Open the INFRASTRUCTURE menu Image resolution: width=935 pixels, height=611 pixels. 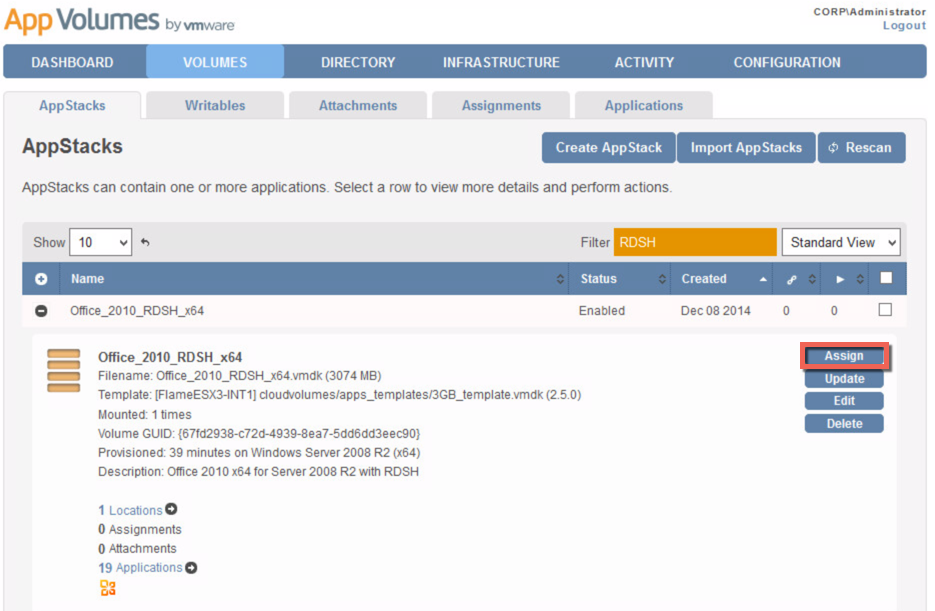click(x=501, y=62)
